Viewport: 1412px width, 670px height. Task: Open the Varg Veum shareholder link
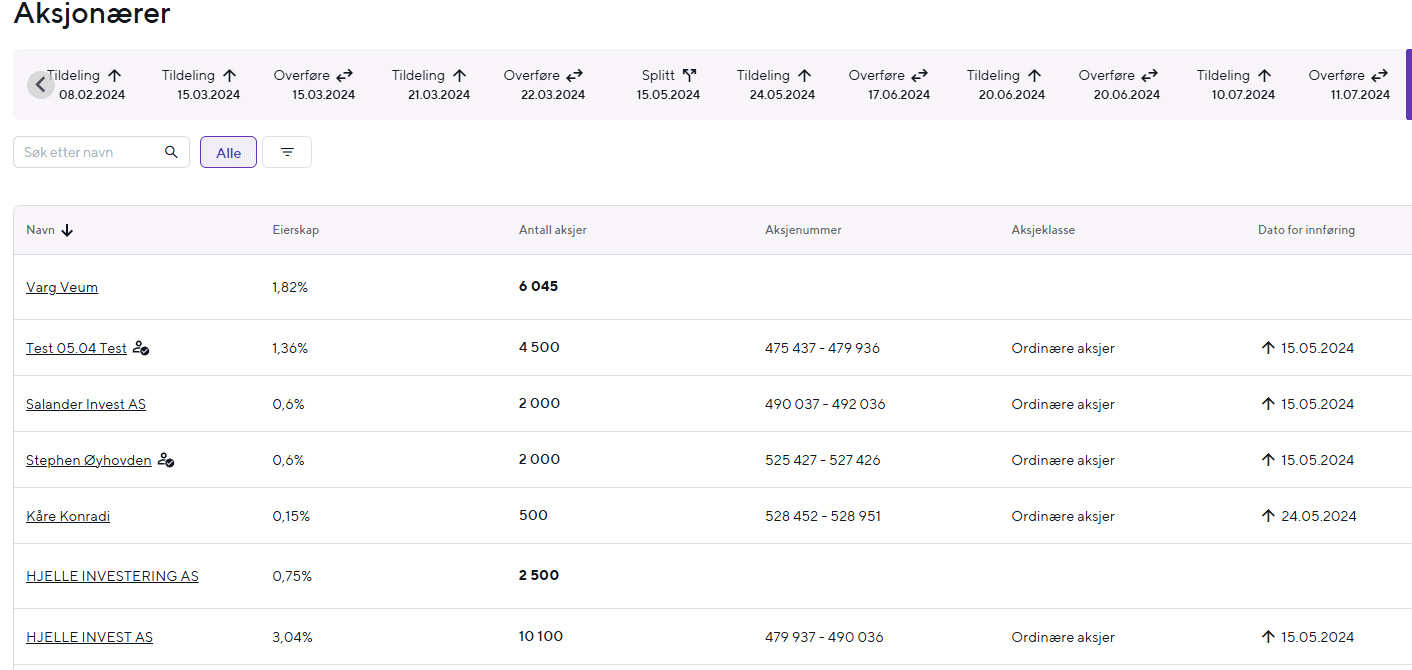pos(62,287)
